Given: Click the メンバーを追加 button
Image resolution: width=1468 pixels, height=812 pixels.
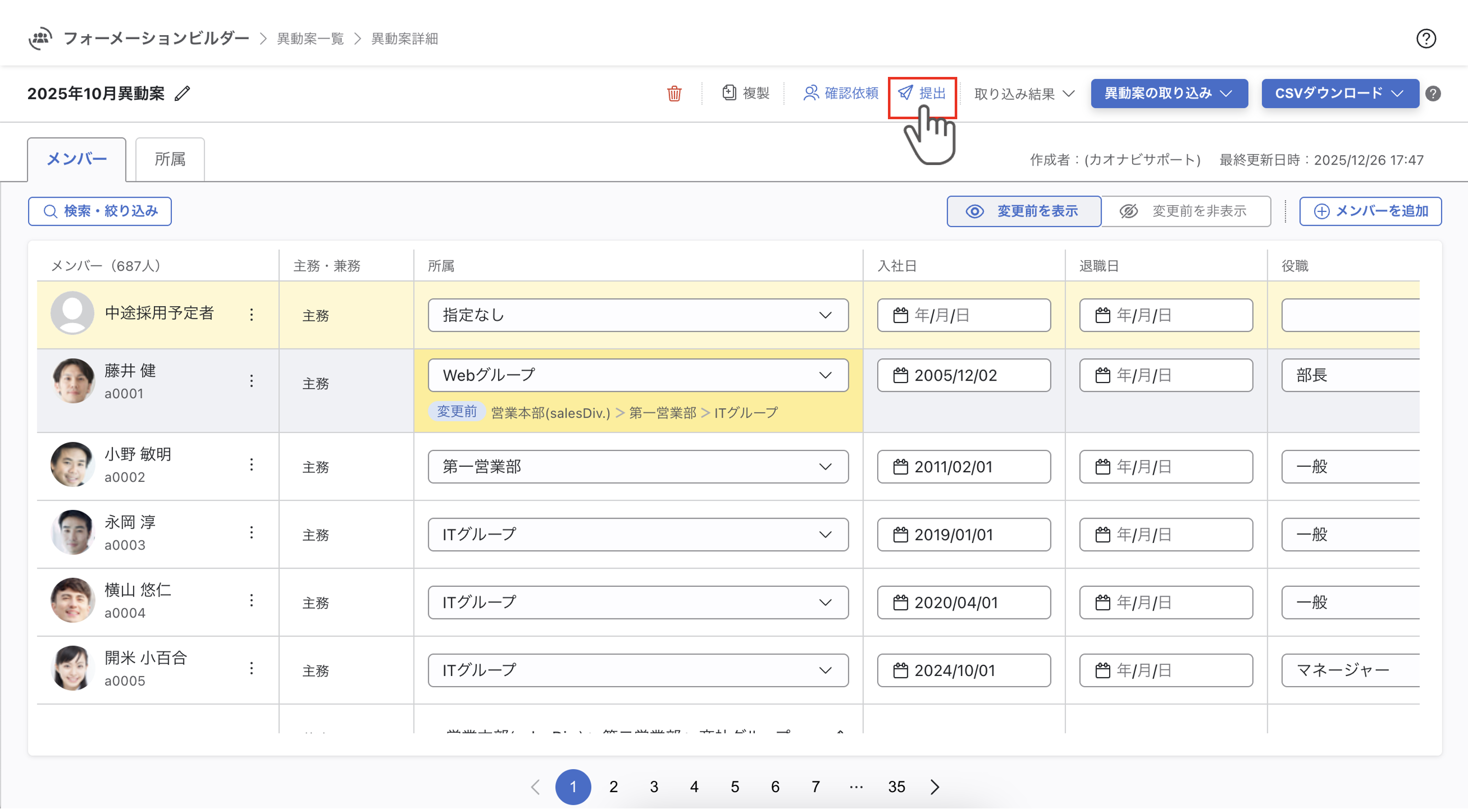Looking at the screenshot, I should click(1370, 211).
